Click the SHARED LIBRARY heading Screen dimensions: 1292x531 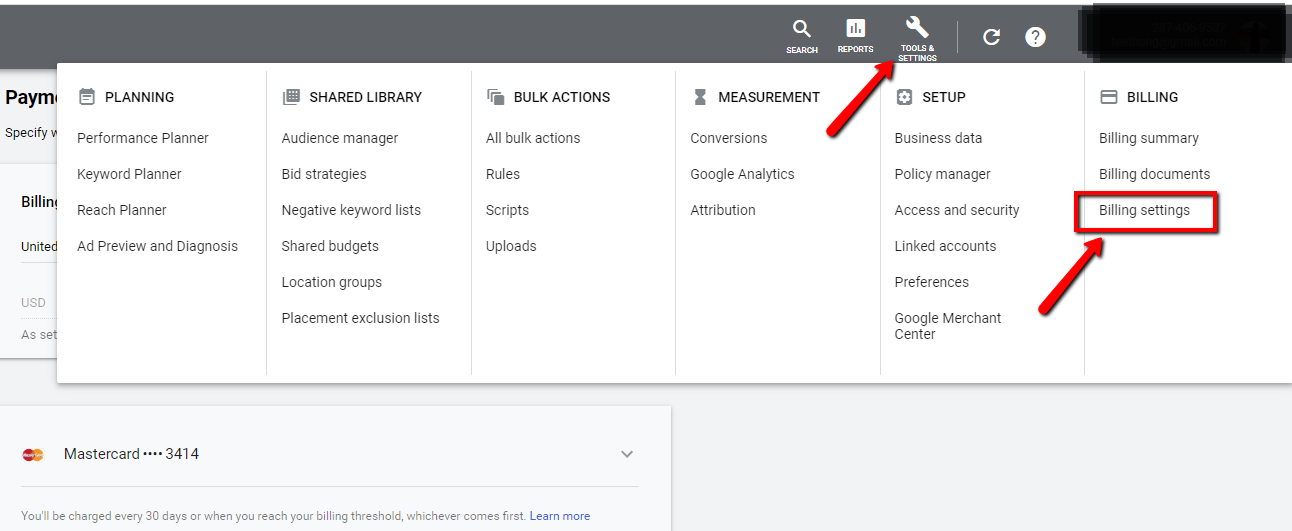(366, 97)
